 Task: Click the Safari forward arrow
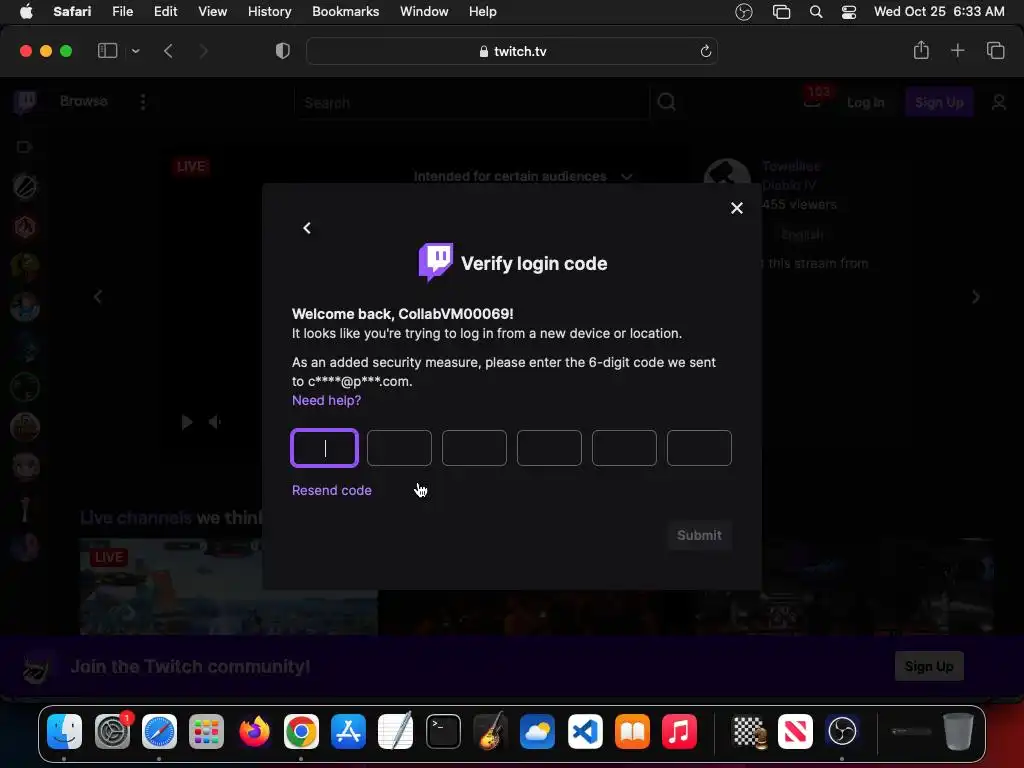pos(203,51)
